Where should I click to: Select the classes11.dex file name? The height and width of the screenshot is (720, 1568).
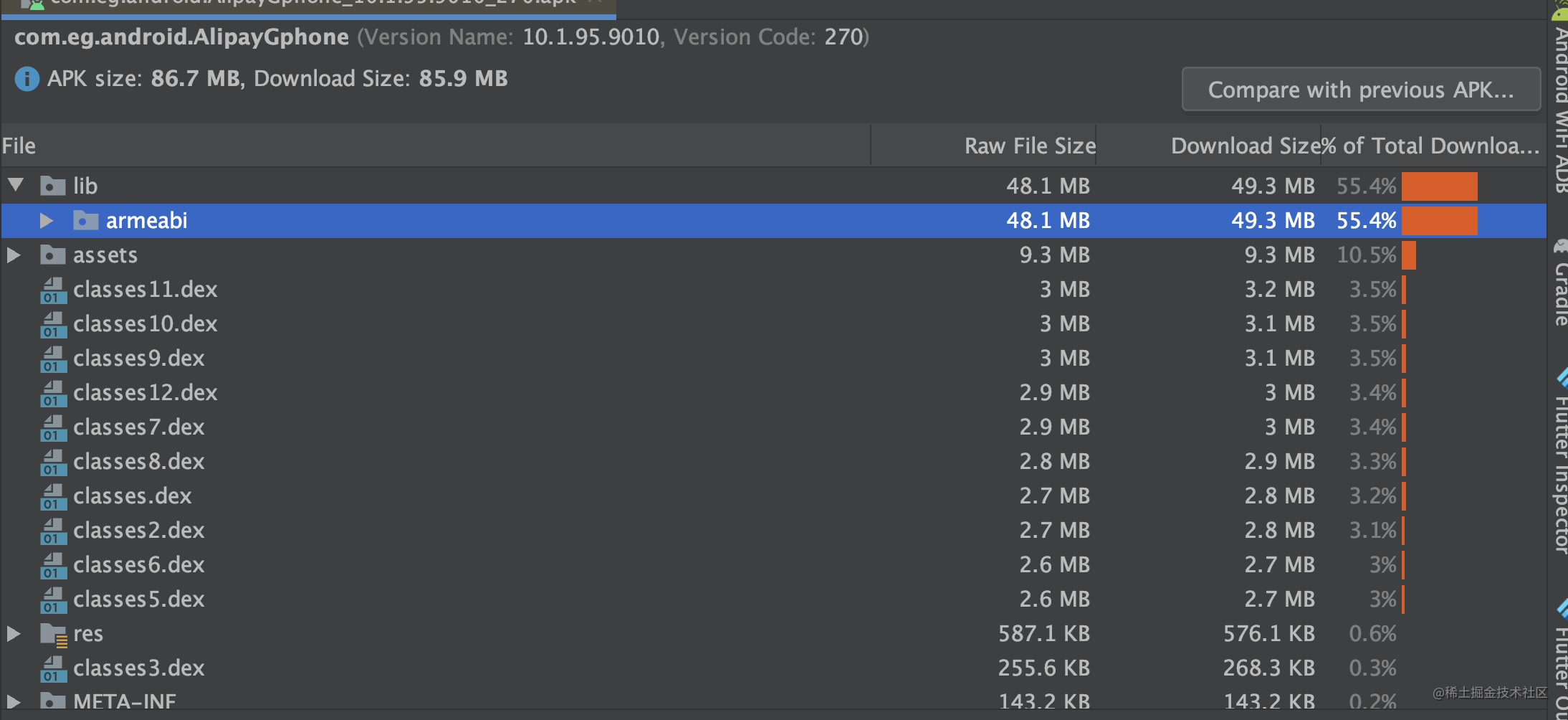click(x=145, y=289)
